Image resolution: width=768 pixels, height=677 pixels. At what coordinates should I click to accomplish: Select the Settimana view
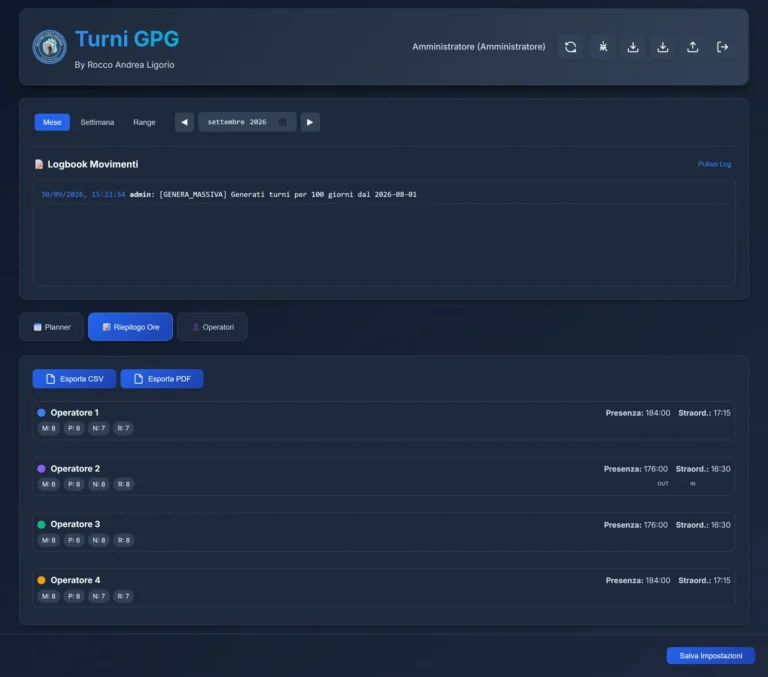97,122
